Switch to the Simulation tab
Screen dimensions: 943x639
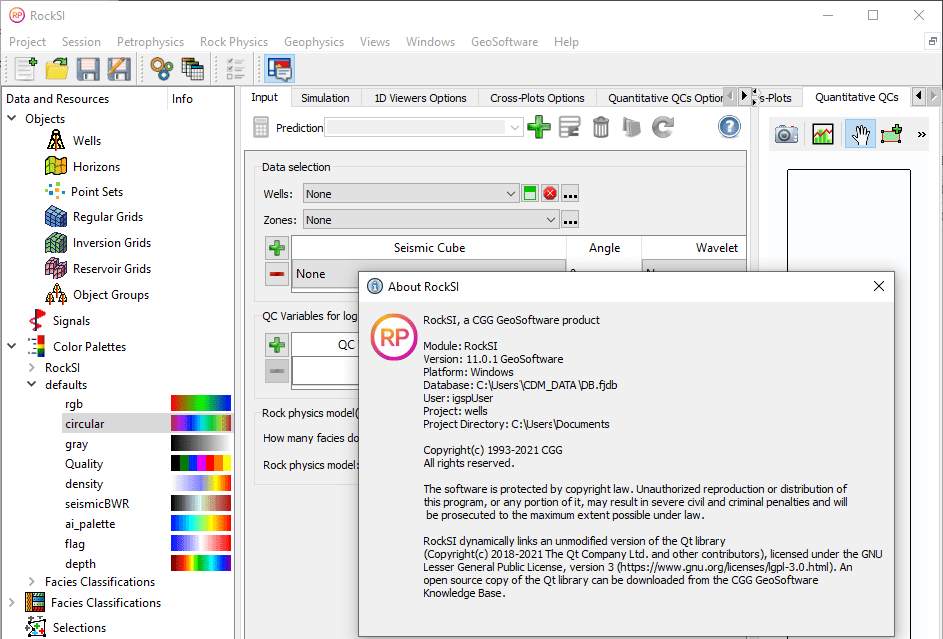pos(325,98)
